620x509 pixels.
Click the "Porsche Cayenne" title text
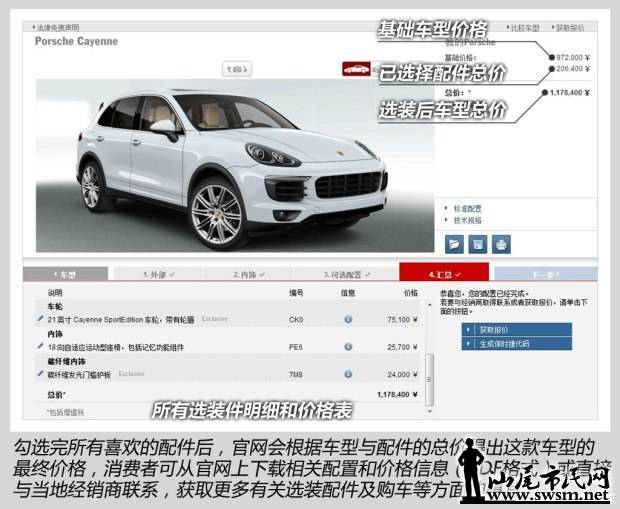tap(76, 42)
